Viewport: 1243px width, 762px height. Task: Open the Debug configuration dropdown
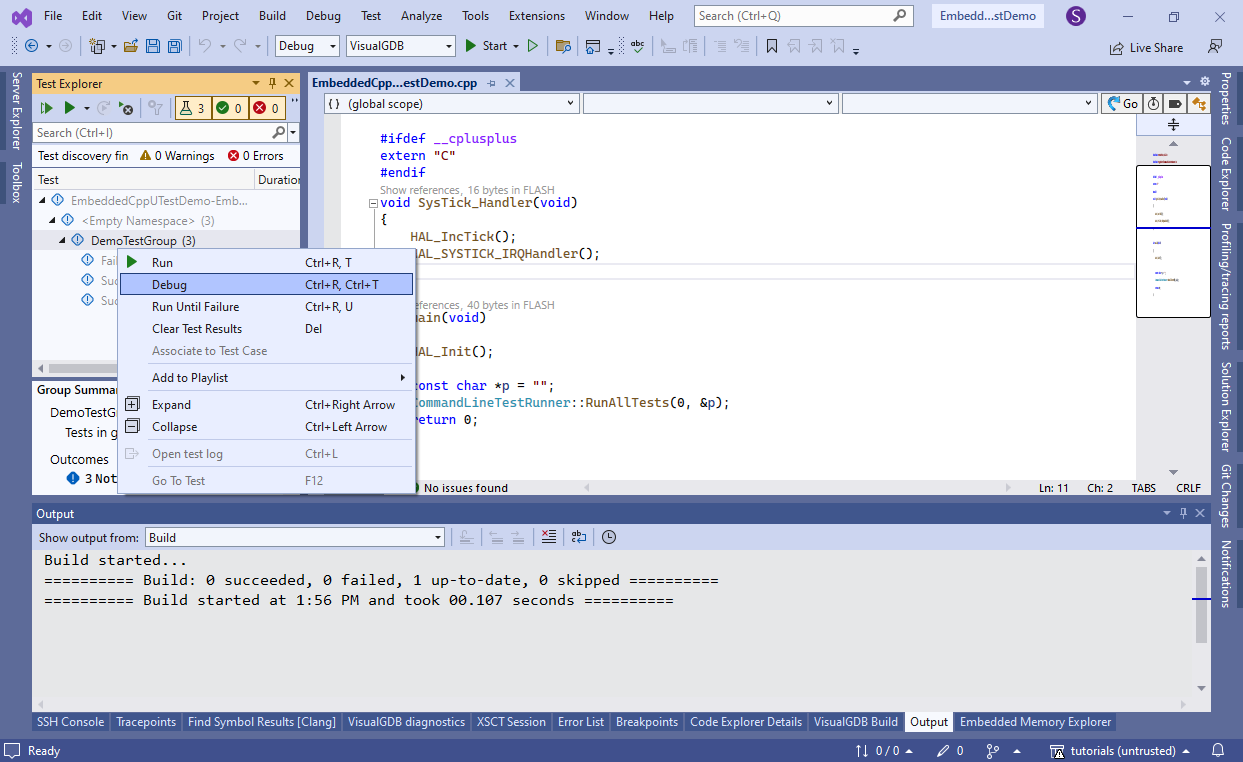click(x=307, y=46)
